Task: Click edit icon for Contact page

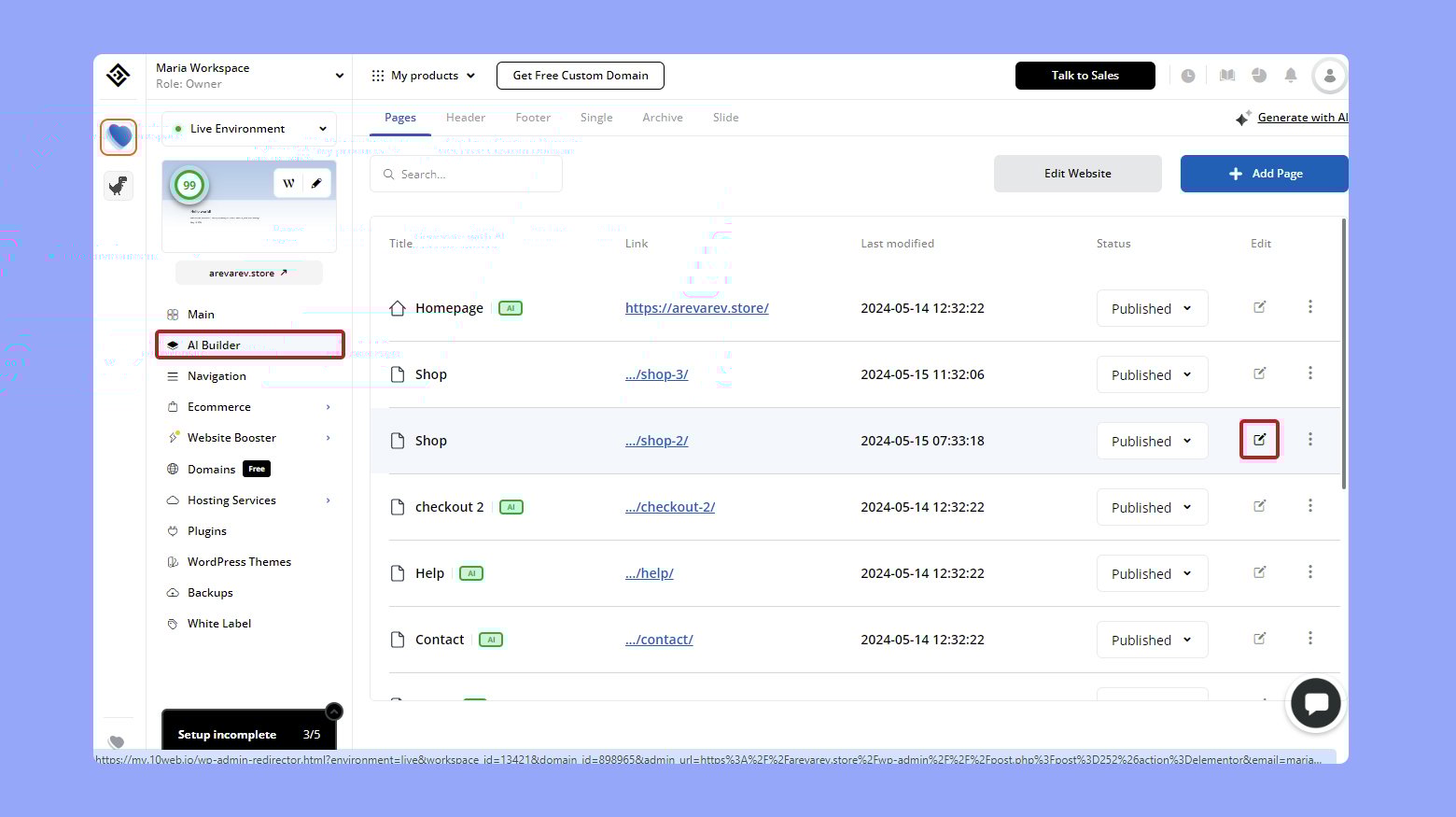Action: 1259,639
